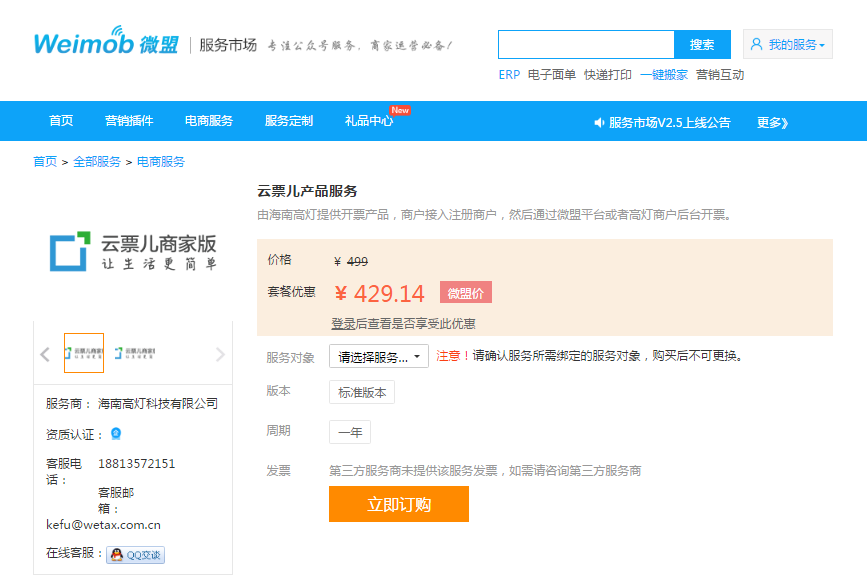The width and height of the screenshot is (867, 588).
Task: Open 礼品中心 in the navigation bar
Action: tap(369, 121)
